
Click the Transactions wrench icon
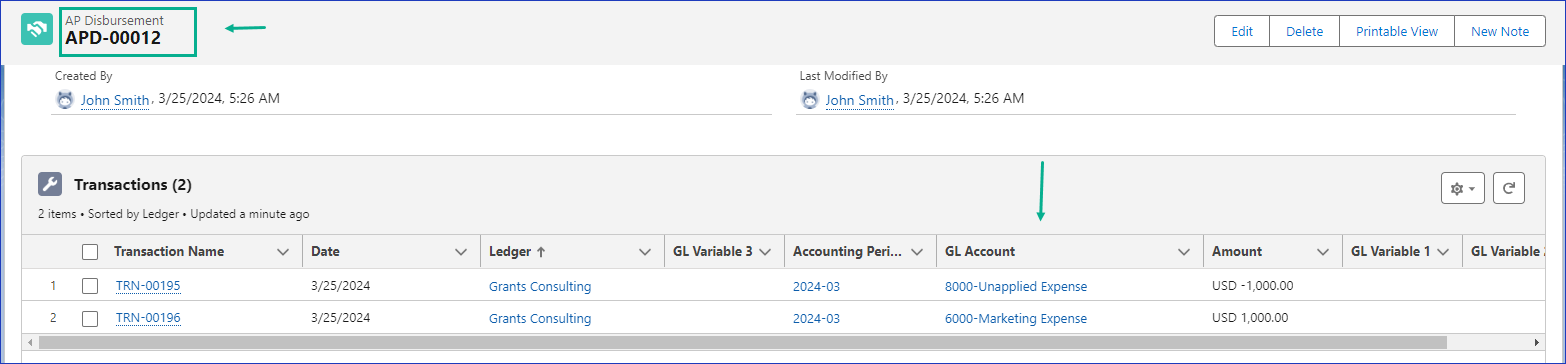pyautogui.click(x=50, y=184)
